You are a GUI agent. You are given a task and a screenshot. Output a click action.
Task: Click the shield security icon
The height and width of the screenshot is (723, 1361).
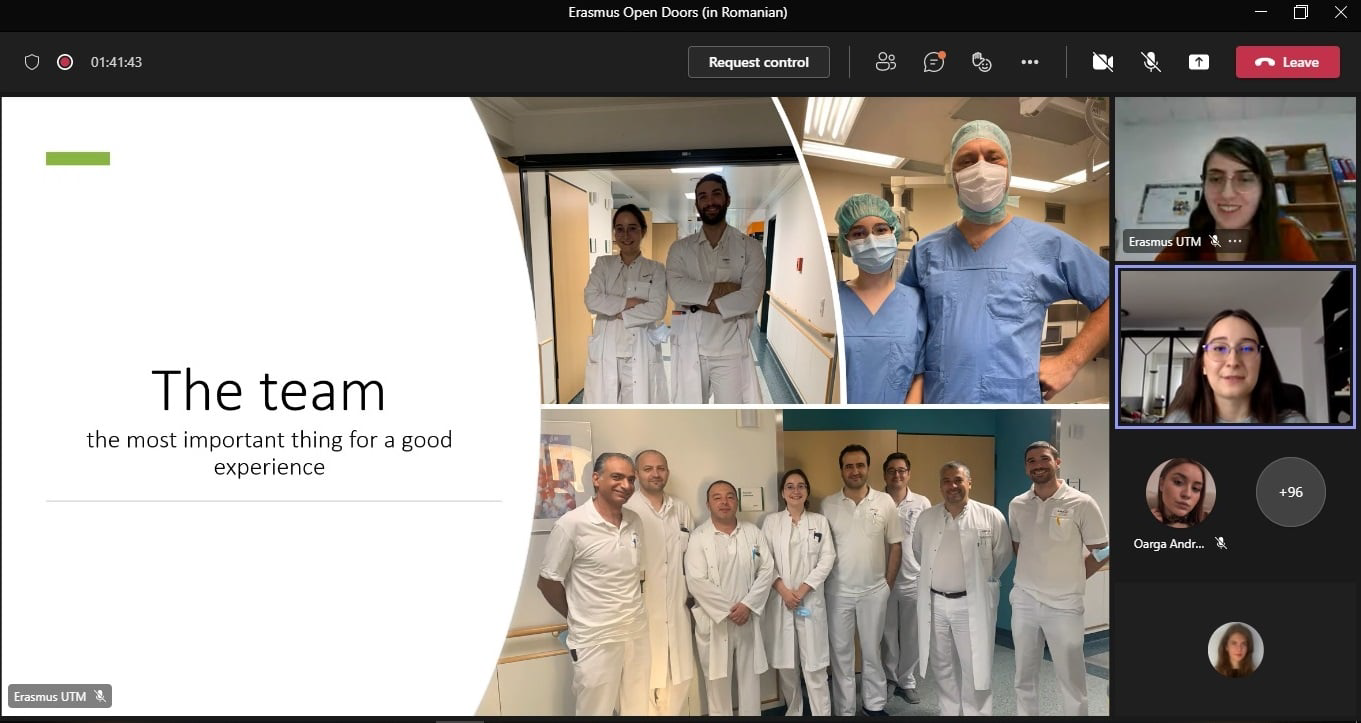pyautogui.click(x=32, y=62)
